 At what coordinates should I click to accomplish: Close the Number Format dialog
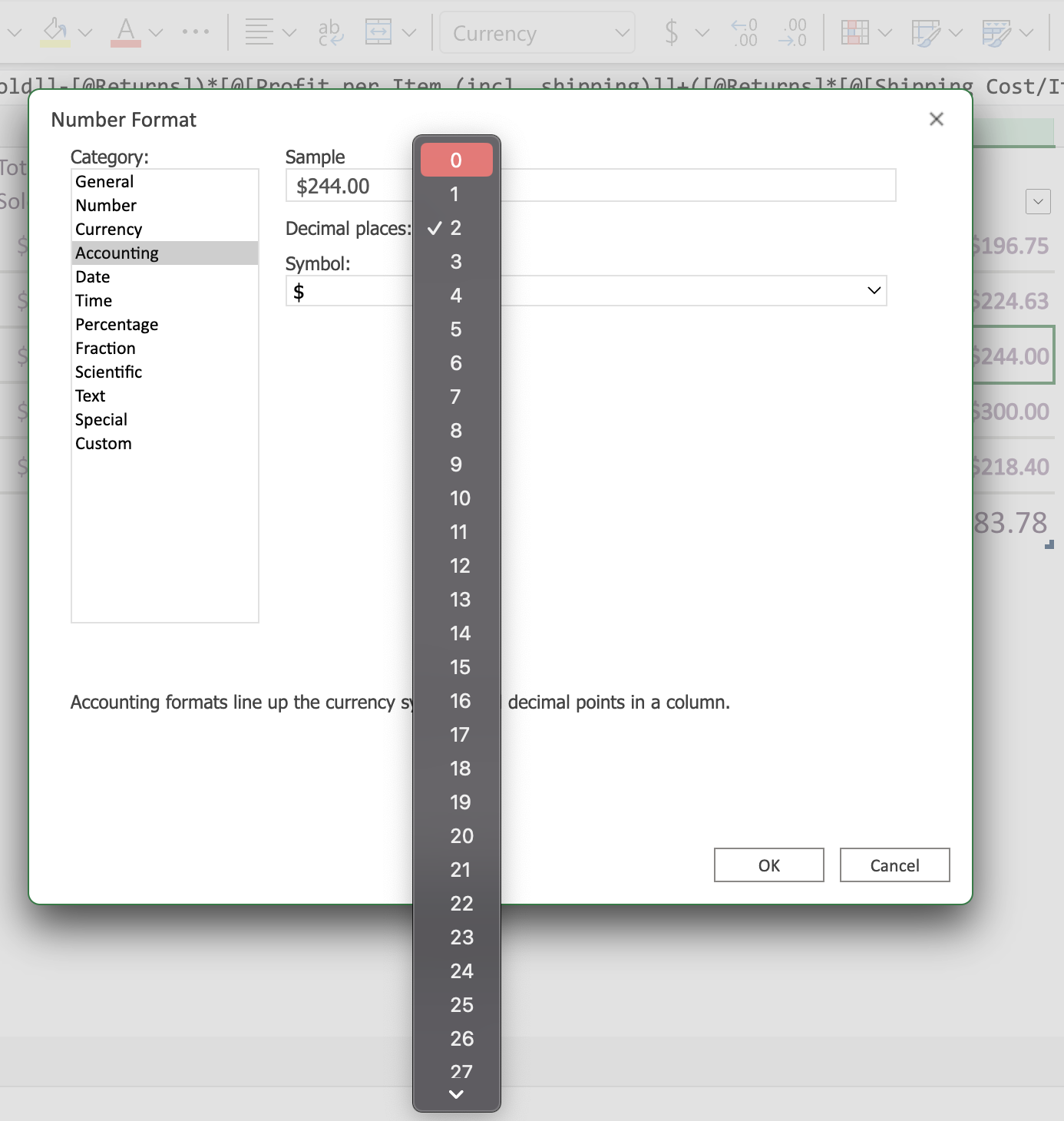[936, 119]
